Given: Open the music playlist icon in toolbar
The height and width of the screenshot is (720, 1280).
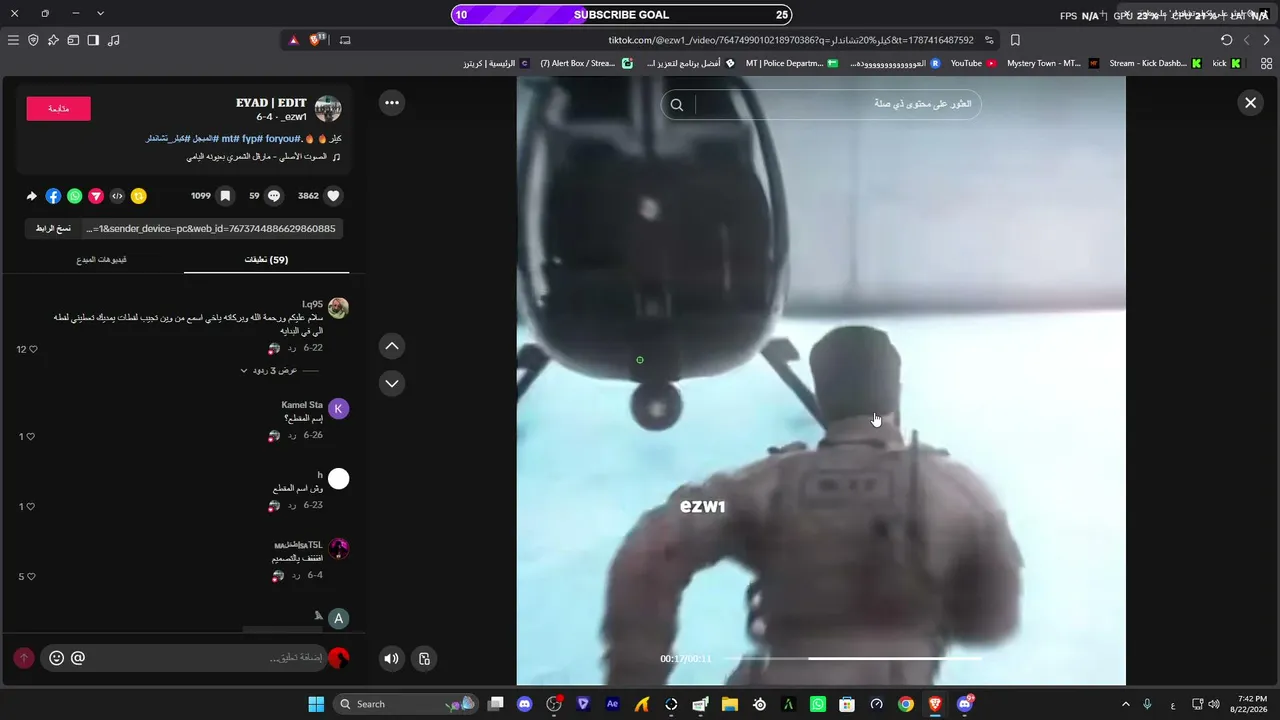Looking at the screenshot, I should click(x=113, y=40).
